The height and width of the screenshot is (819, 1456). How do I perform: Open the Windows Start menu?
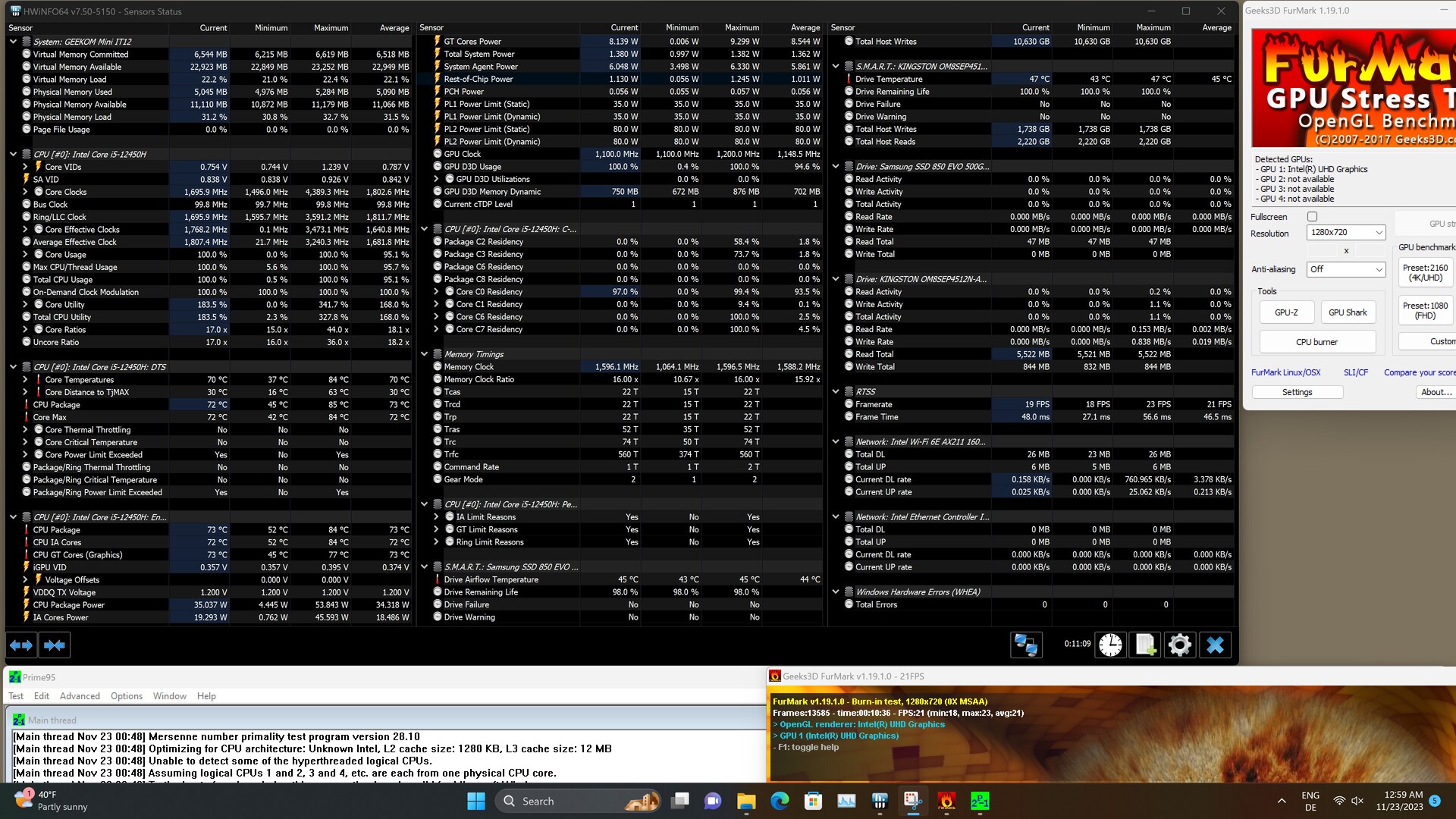[x=476, y=801]
